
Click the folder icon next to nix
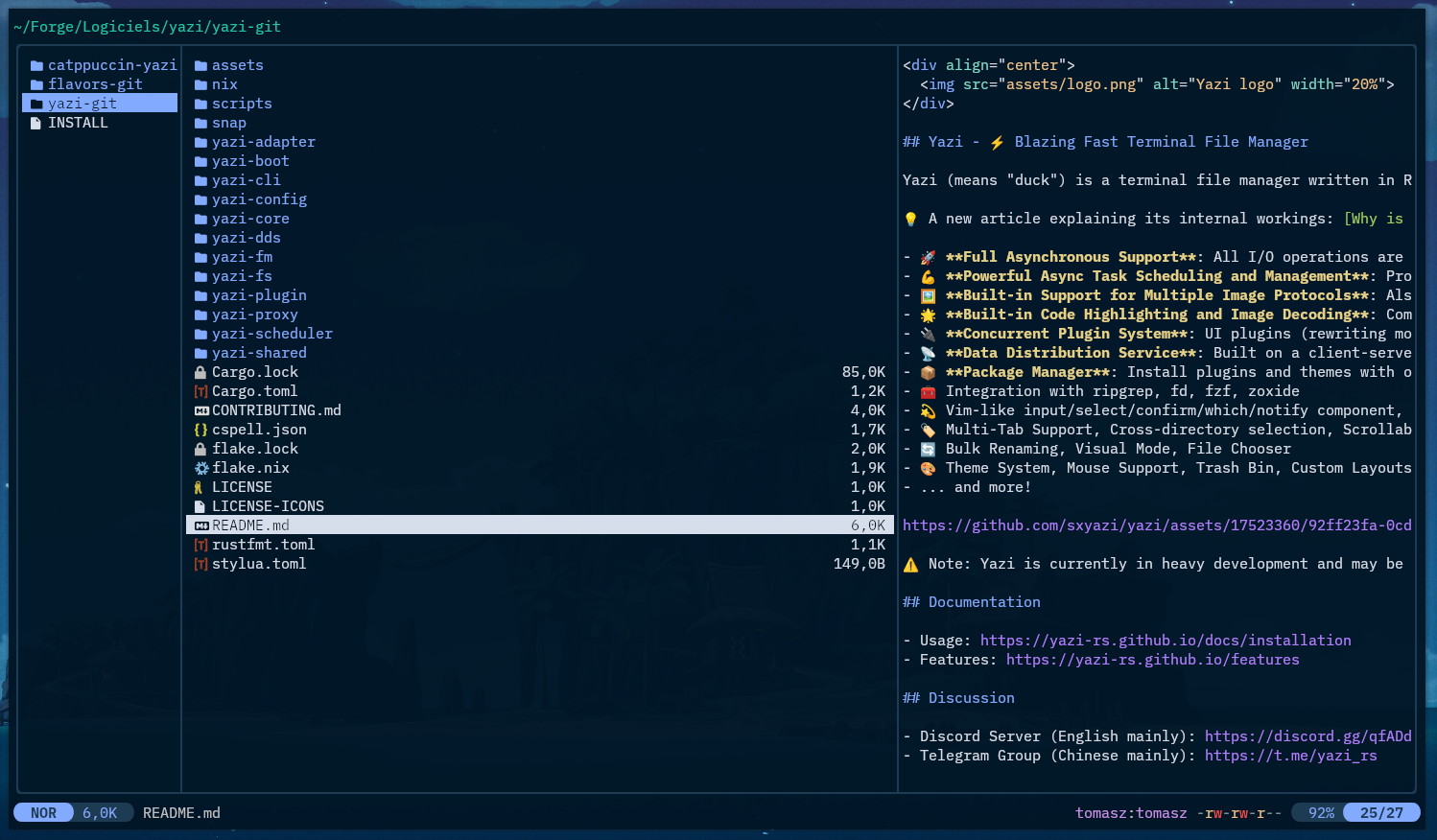pos(200,84)
